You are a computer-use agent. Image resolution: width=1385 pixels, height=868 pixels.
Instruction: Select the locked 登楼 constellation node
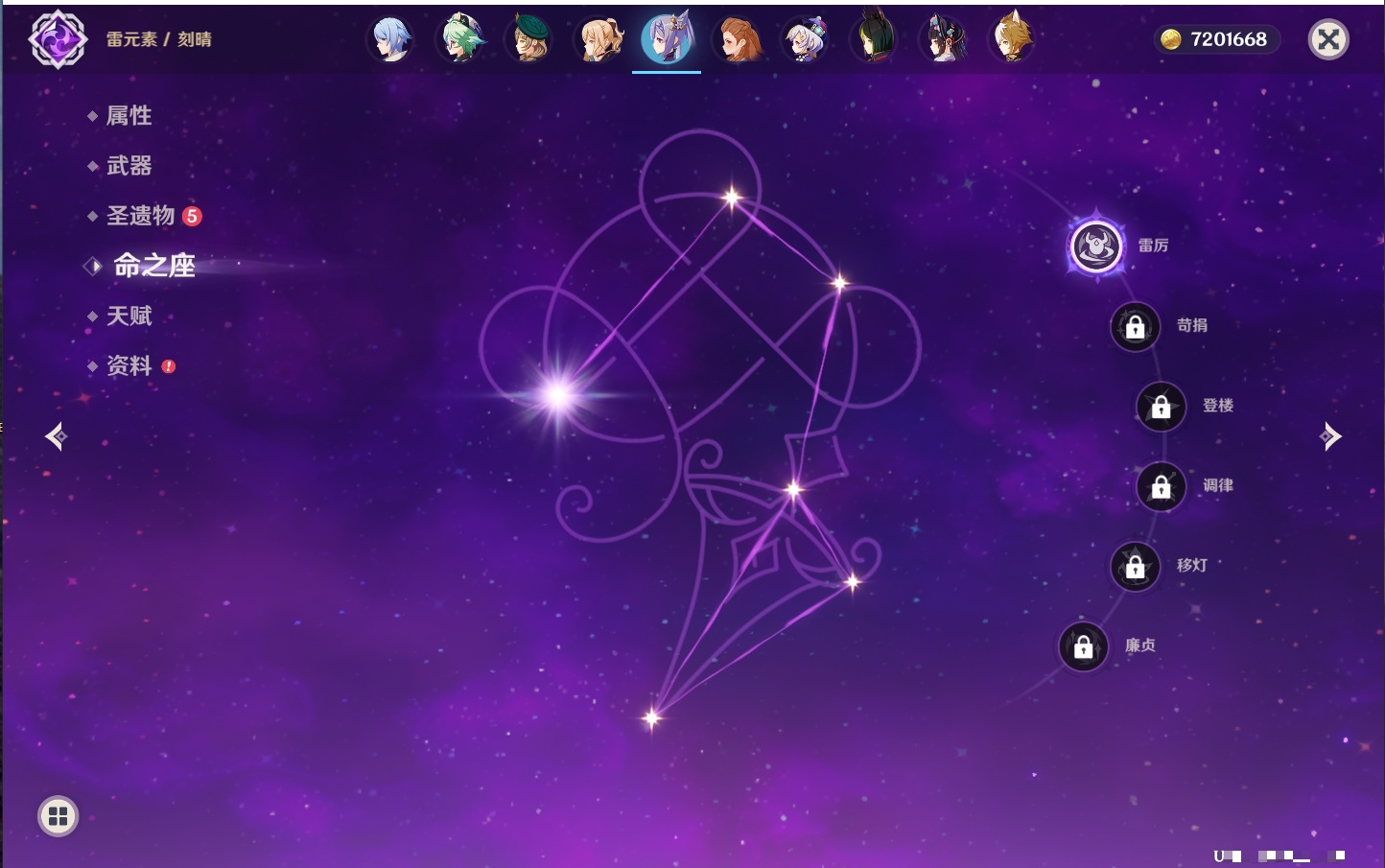point(1161,407)
